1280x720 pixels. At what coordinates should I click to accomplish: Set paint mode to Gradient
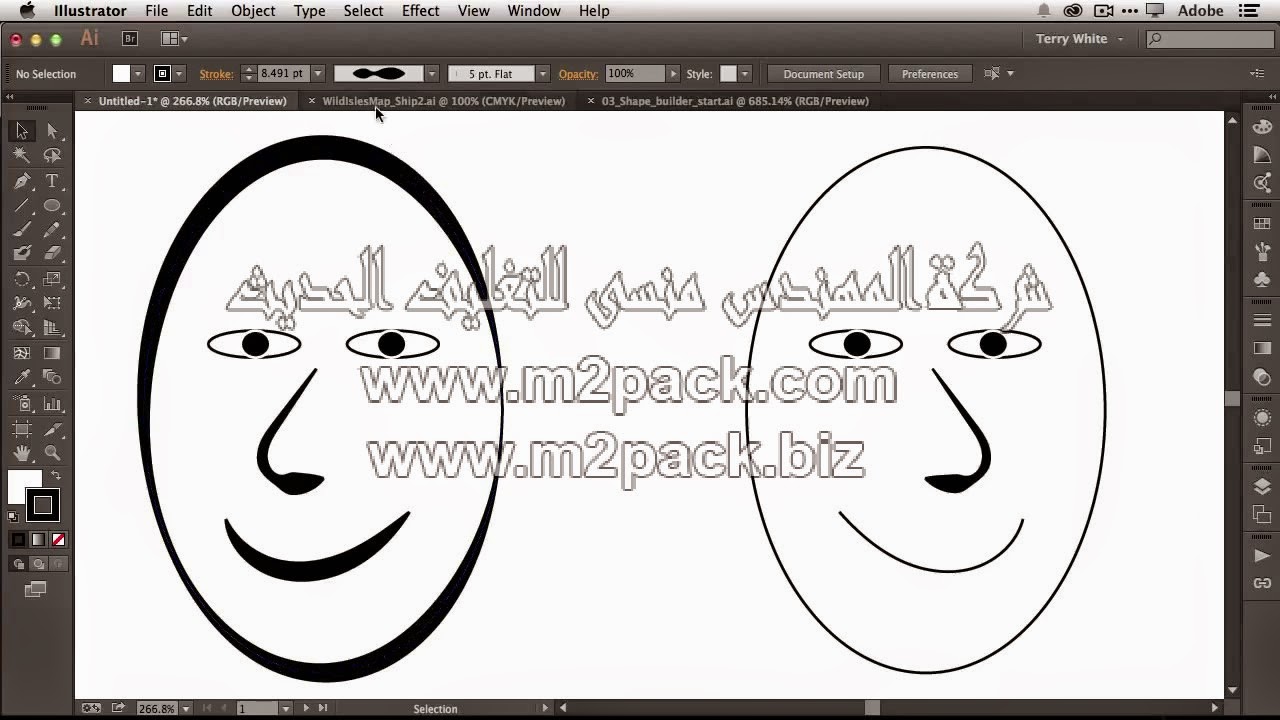click(x=38, y=540)
